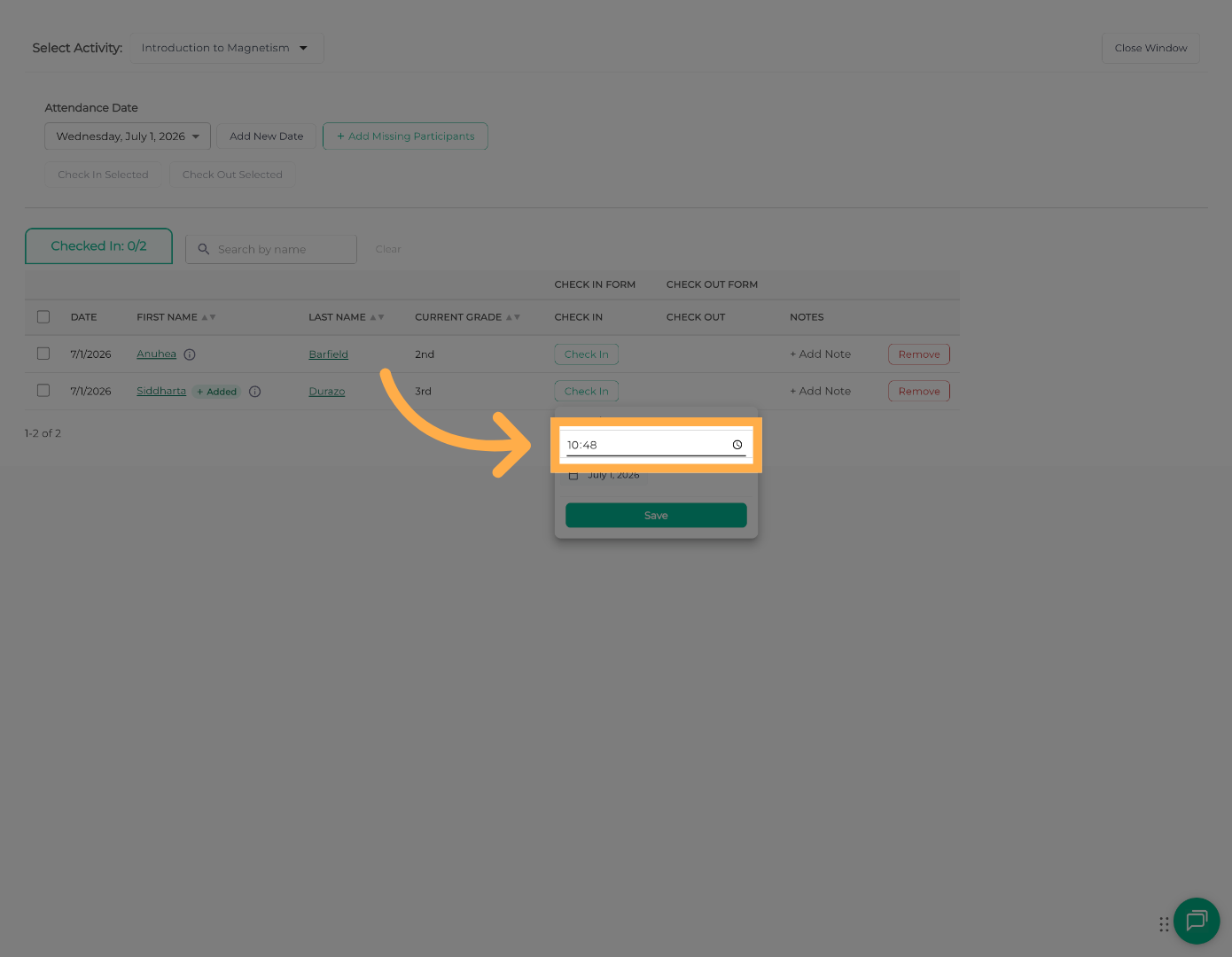
Task: Click the NOTES column header
Action: 807,317
